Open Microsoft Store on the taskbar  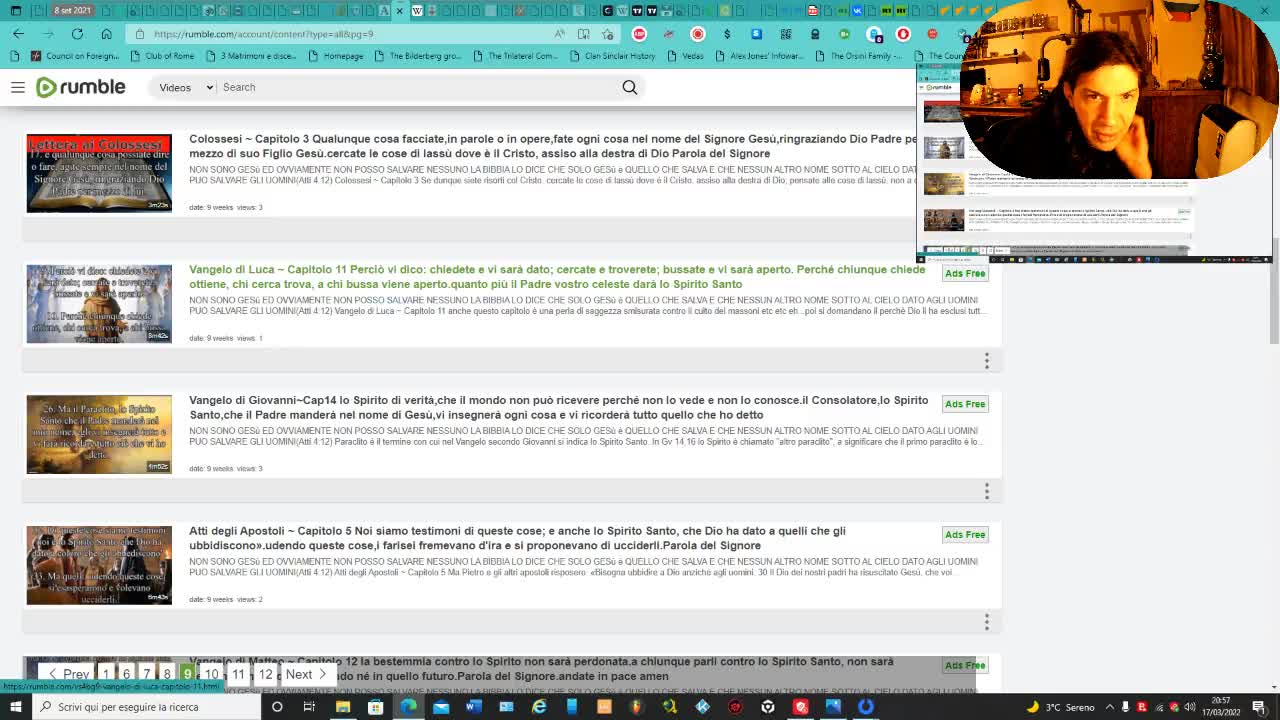(375, 707)
